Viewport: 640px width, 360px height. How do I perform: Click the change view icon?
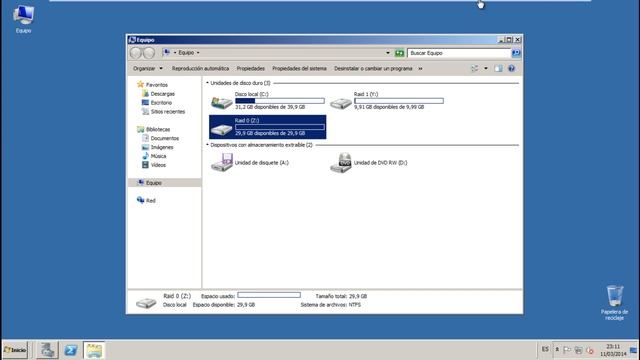click(x=474, y=69)
